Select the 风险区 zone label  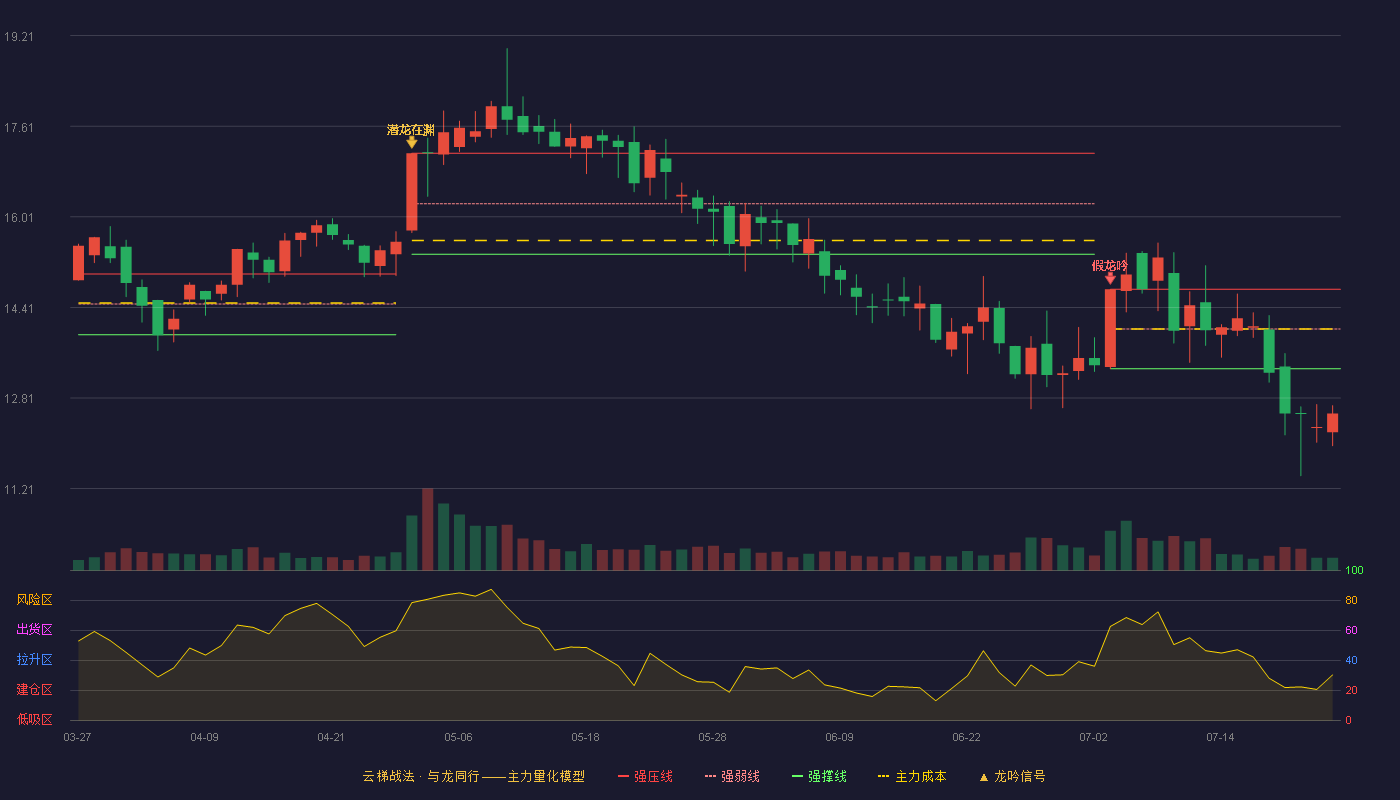pos(34,600)
